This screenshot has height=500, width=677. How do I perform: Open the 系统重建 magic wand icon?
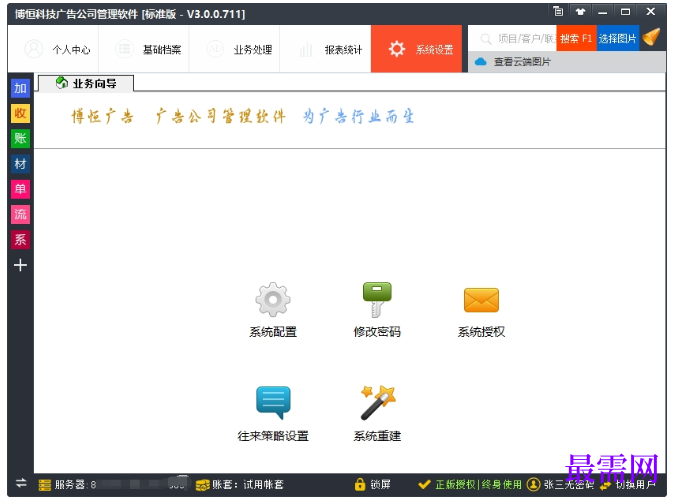(x=378, y=402)
